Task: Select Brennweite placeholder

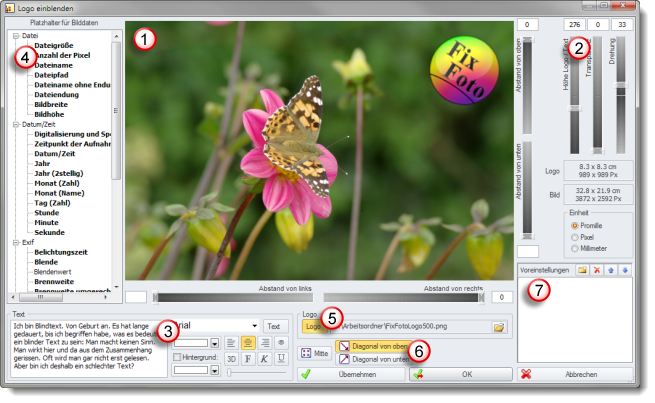Action: pos(54,282)
